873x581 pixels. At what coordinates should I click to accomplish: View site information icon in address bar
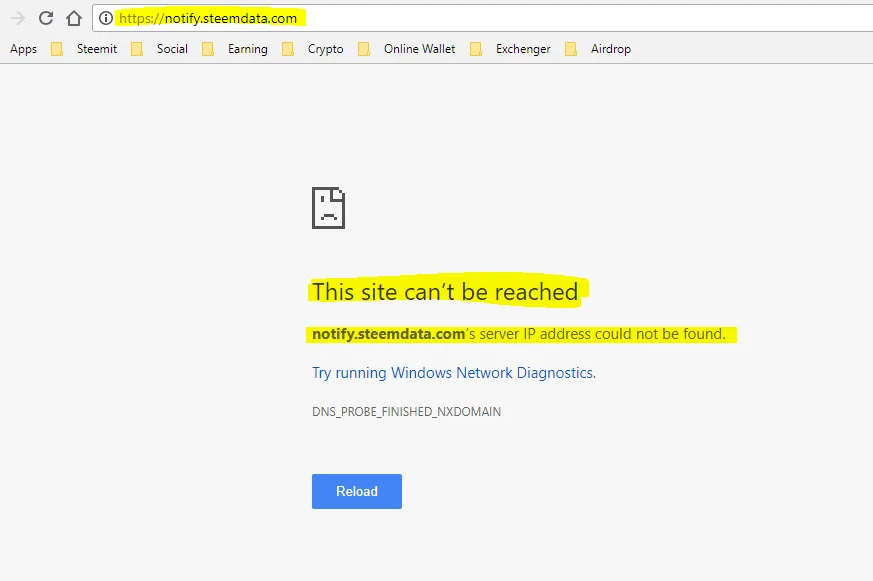[x=106, y=18]
